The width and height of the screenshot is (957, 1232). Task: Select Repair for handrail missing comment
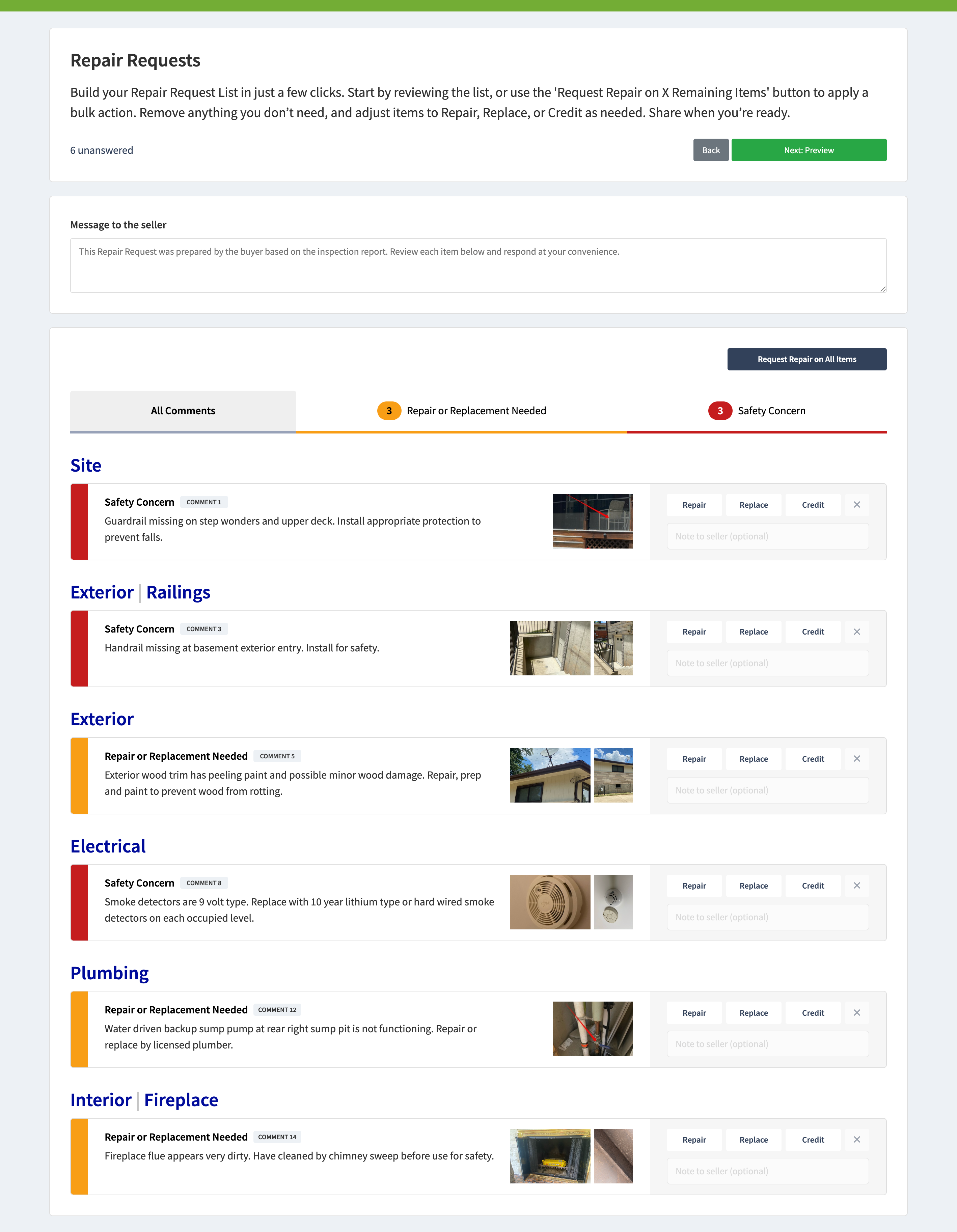click(x=694, y=632)
